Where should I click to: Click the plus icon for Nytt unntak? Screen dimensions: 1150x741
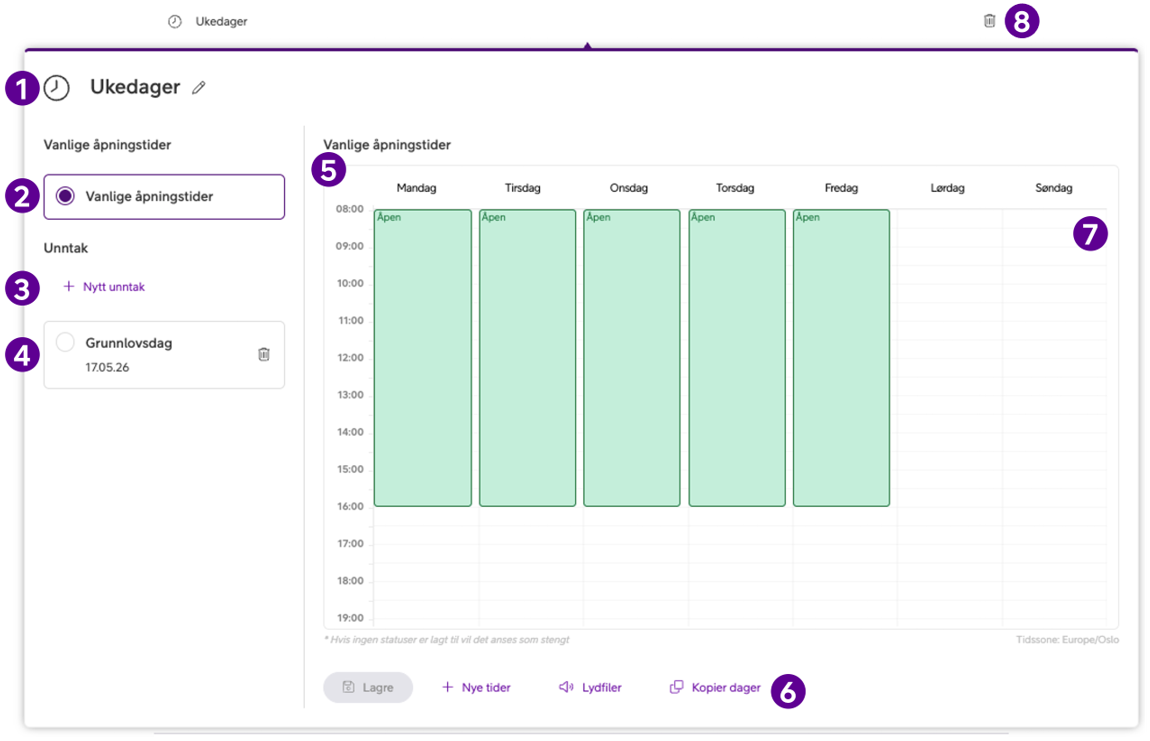pyautogui.click(x=69, y=287)
